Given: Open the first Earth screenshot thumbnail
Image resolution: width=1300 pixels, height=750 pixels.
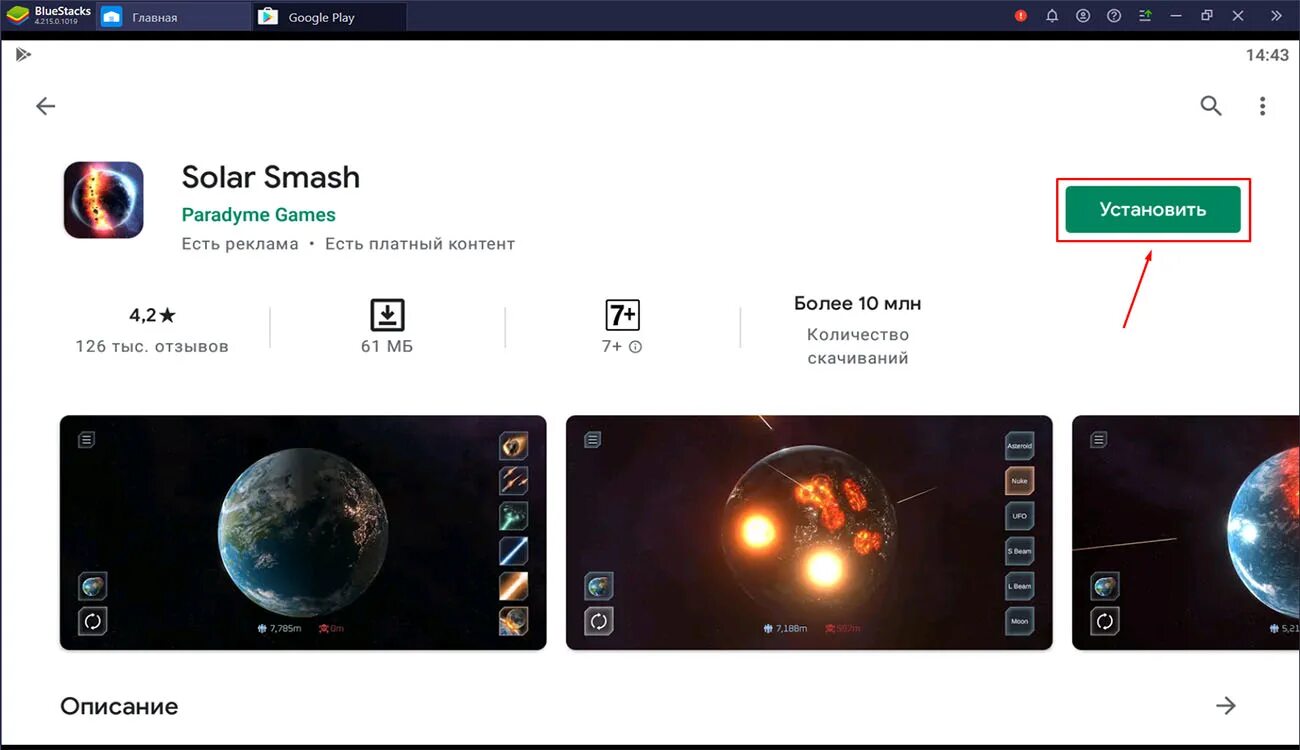Looking at the screenshot, I should coord(303,533).
